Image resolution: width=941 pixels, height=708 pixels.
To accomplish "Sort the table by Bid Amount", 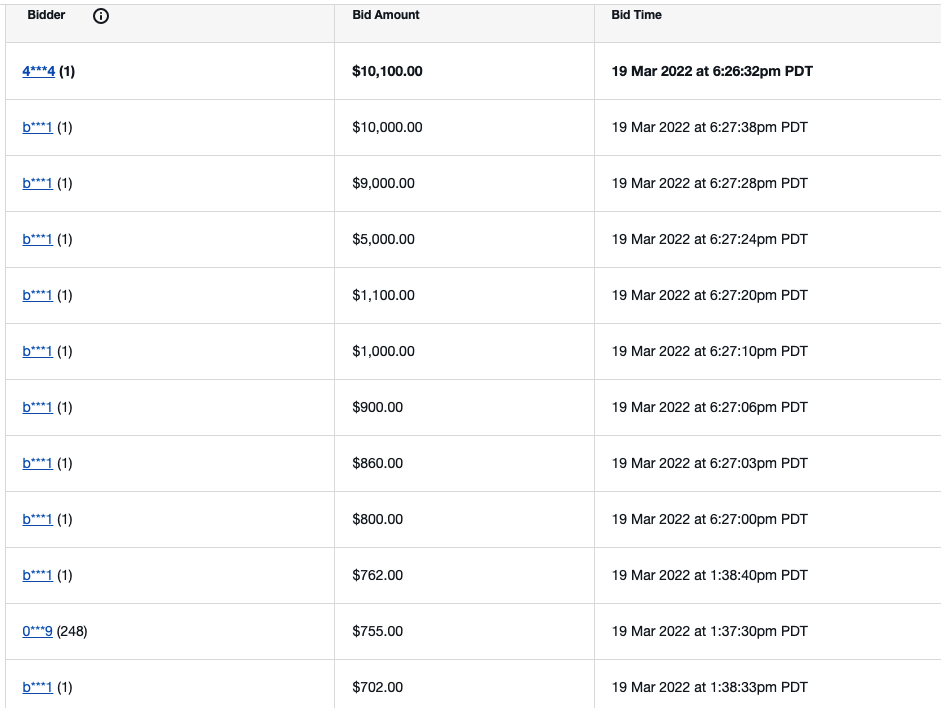I will click(x=386, y=15).
